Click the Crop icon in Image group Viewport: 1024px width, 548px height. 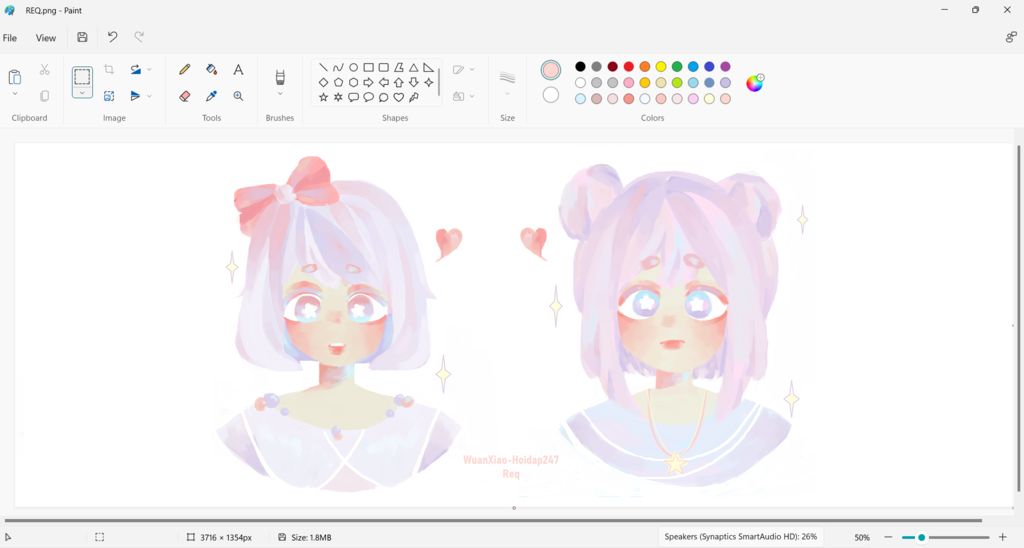click(x=109, y=69)
